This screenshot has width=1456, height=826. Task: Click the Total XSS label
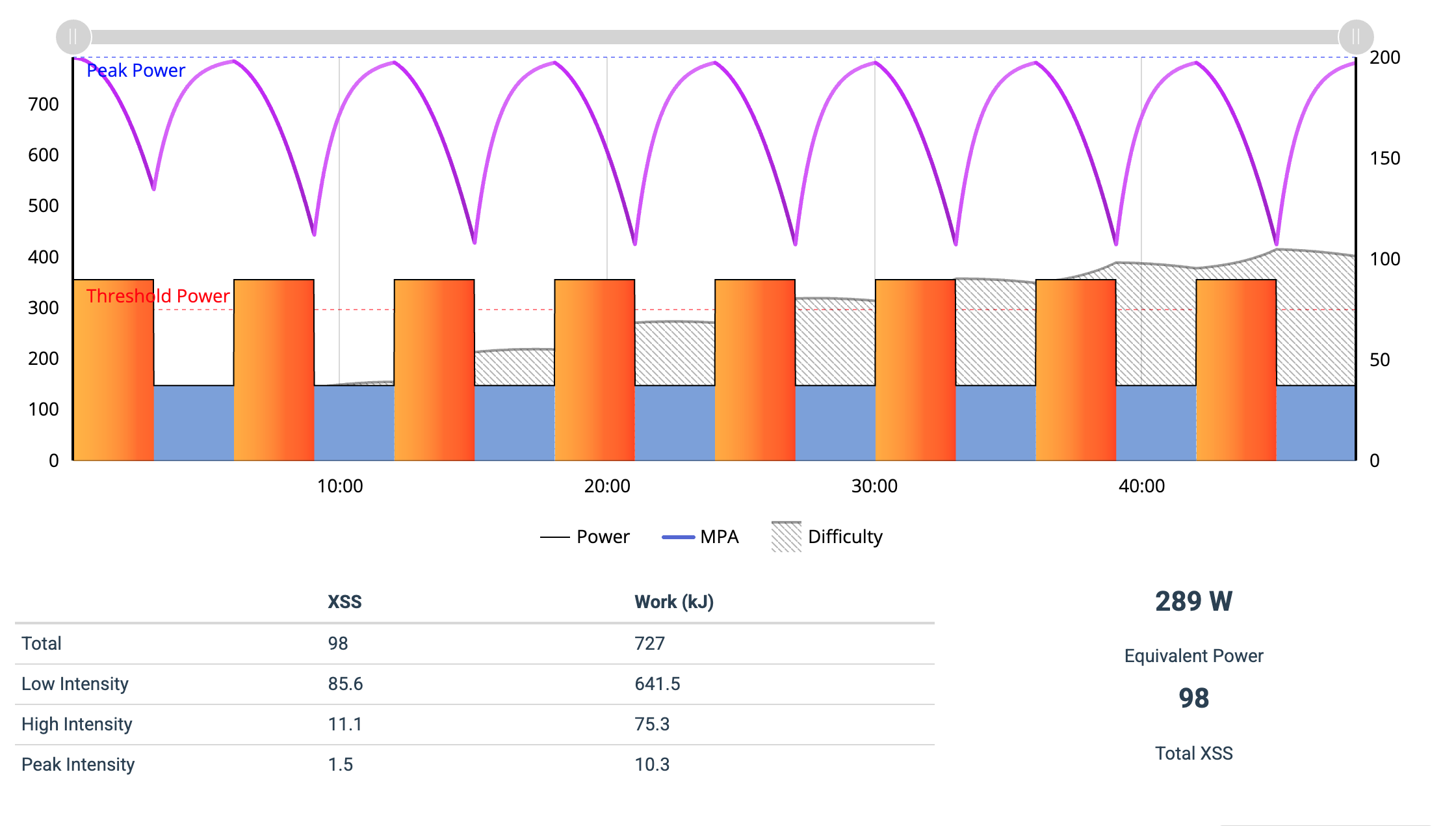click(x=1193, y=753)
